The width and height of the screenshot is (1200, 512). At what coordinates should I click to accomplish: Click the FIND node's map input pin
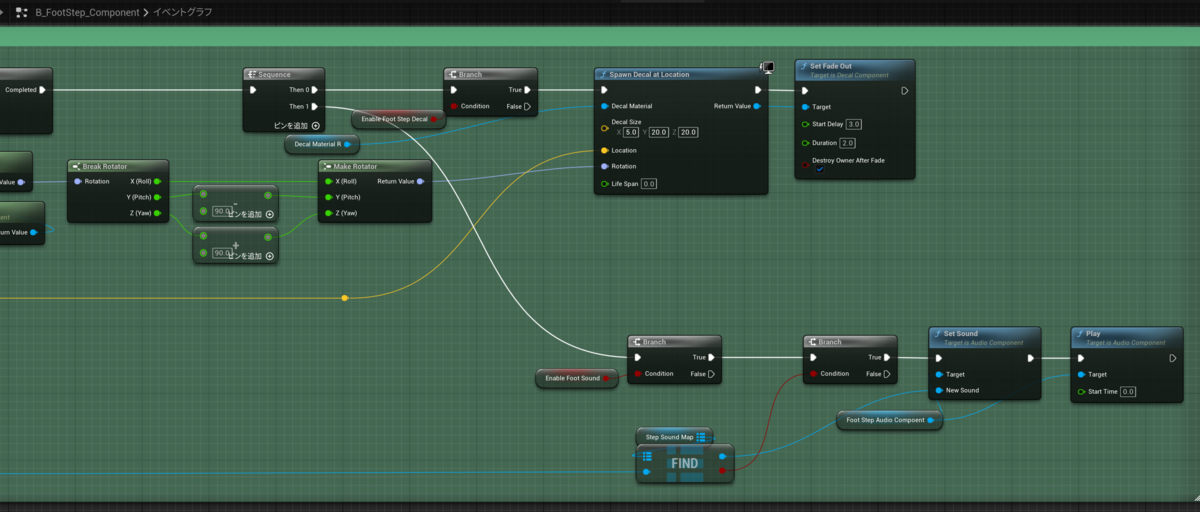pyautogui.click(x=648, y=456)
